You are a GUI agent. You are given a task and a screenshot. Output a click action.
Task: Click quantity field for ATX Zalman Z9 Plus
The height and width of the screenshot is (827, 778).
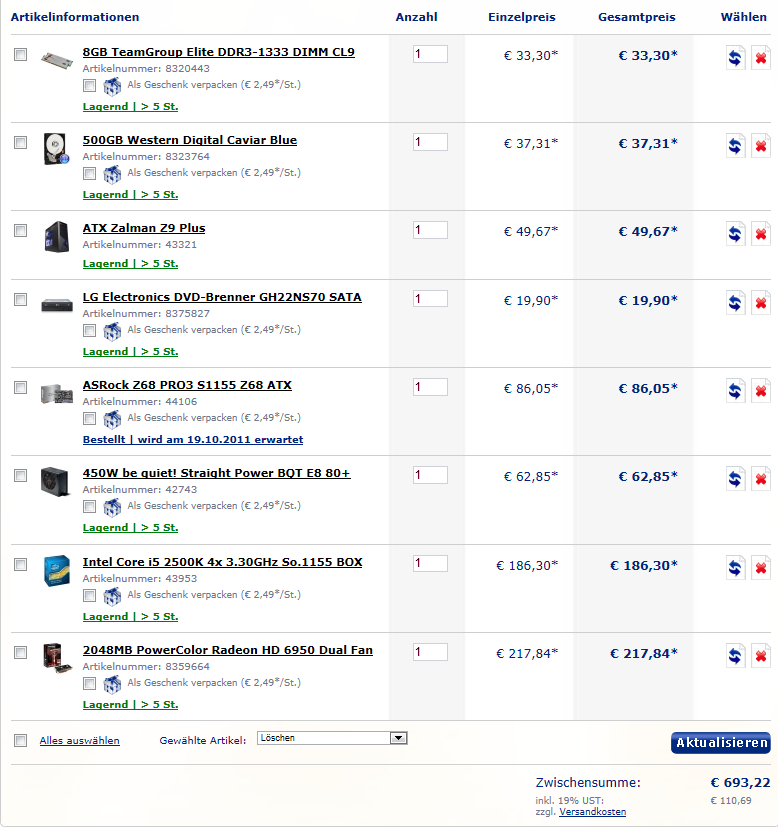click(430, 230)
